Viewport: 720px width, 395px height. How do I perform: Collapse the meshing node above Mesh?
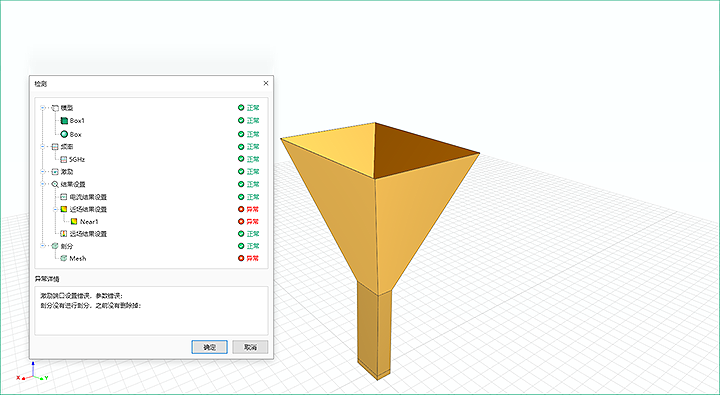click(x=43, y=246)
